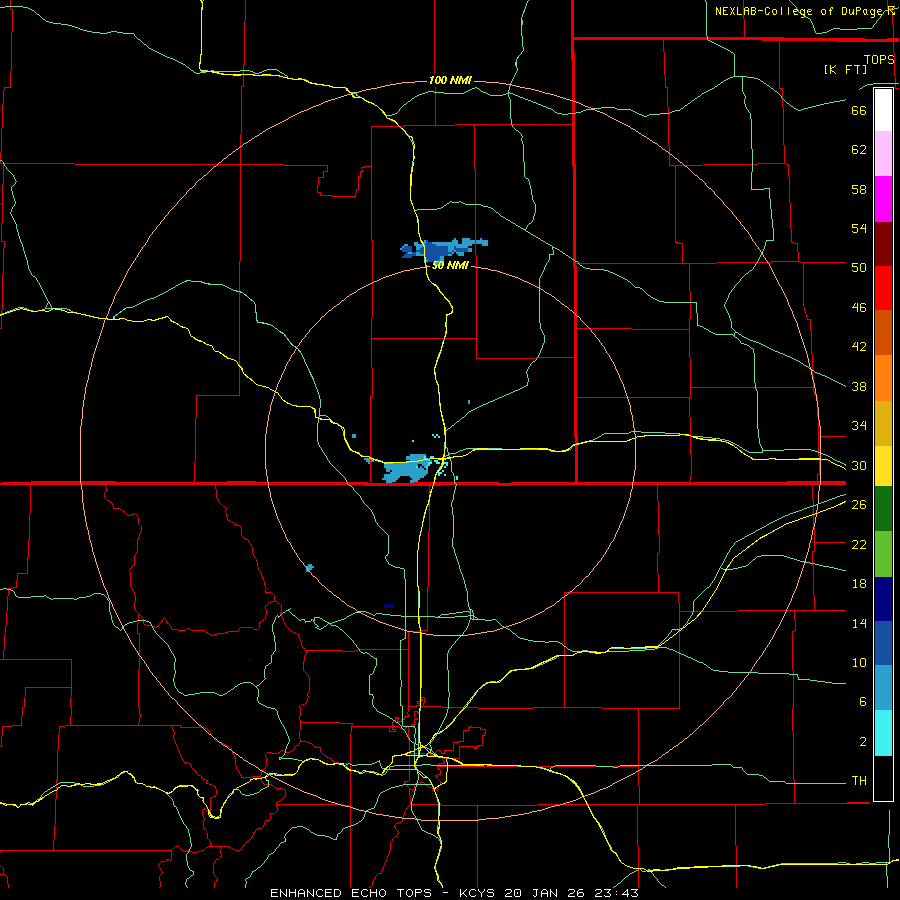
Task: Select the yellow legend swatch
Action: coord(883,466)
